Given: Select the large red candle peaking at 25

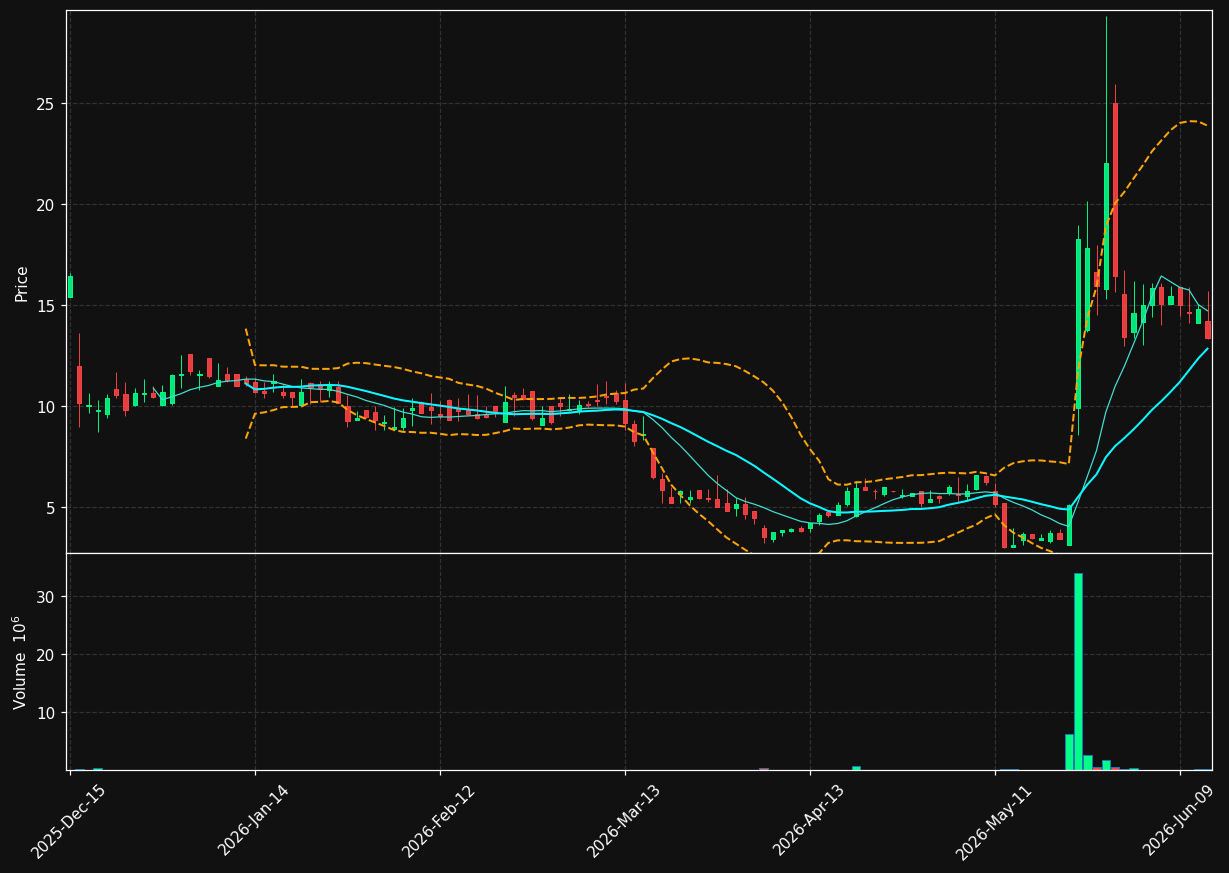Looking at the screenshot, I should 1115,190.
